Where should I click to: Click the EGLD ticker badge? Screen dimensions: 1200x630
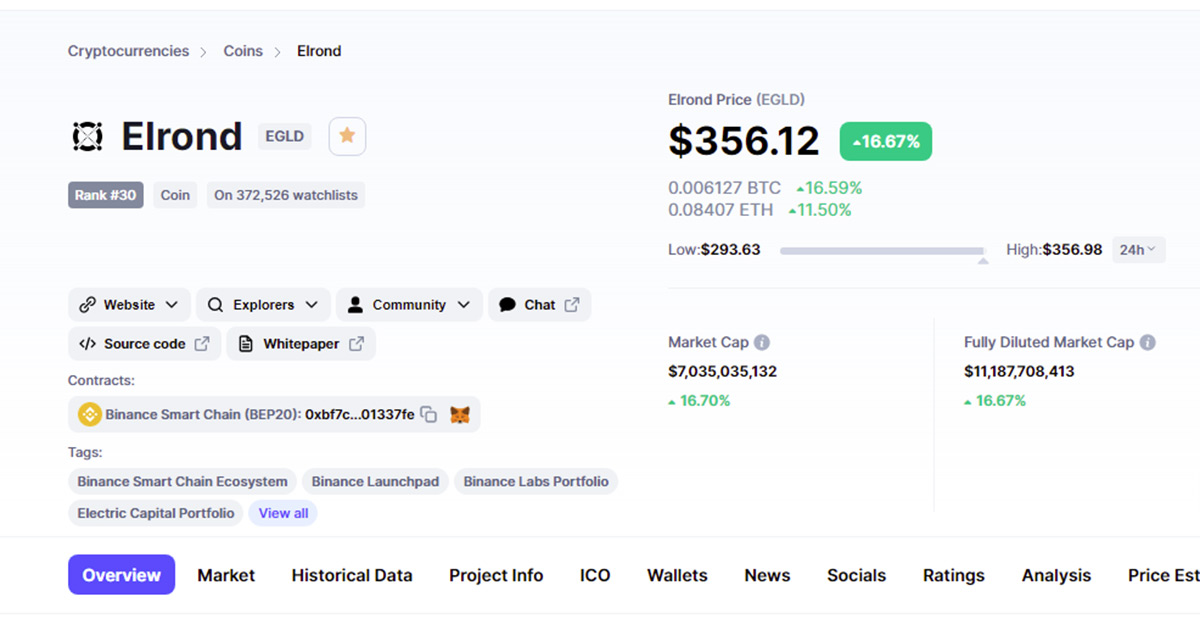point(285,136)
